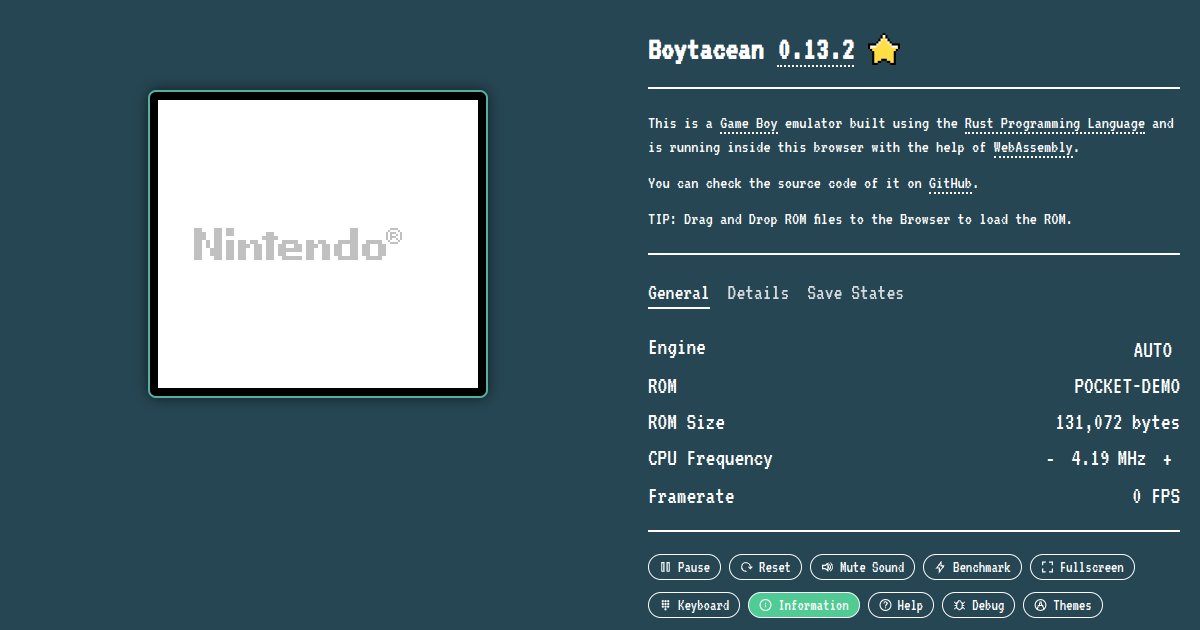Open the Help dialog
Viewport: 1200px width, 630px height.
click(901, 605)
